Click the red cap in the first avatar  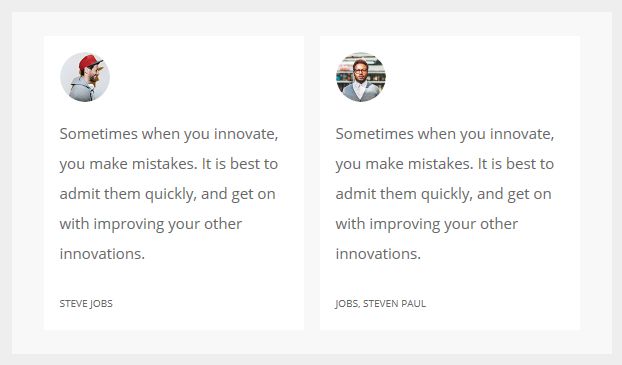click(90, 62)
